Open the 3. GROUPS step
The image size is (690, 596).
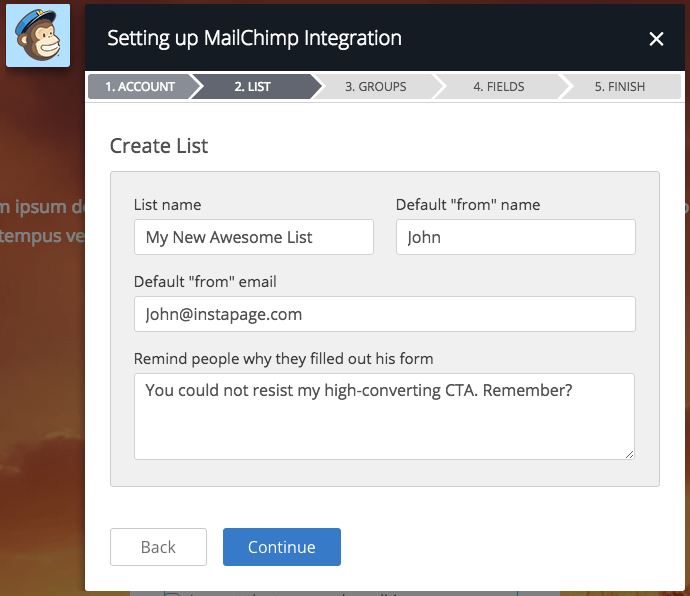(375, 86)
